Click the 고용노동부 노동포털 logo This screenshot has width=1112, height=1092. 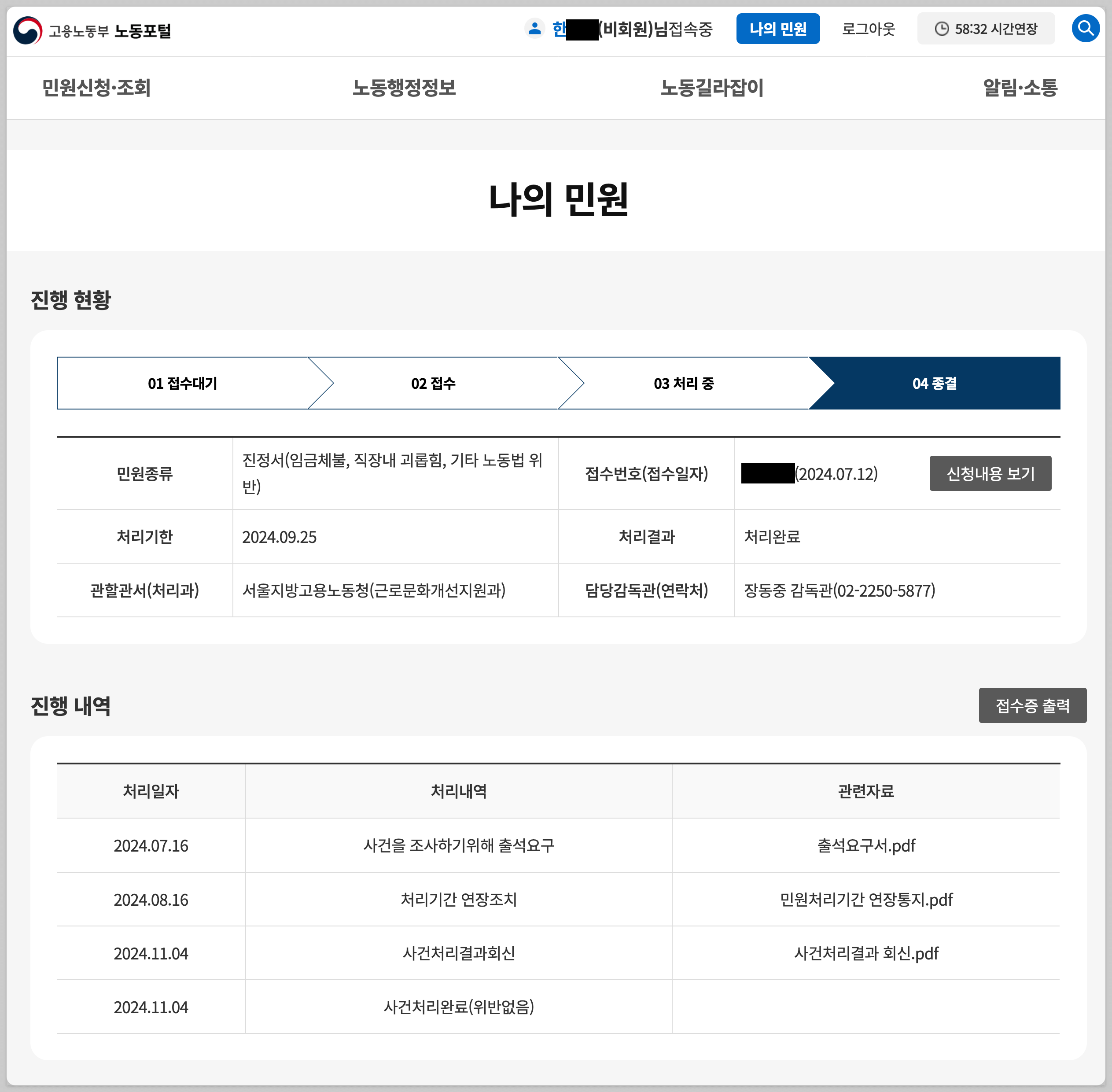click(92, 30)
